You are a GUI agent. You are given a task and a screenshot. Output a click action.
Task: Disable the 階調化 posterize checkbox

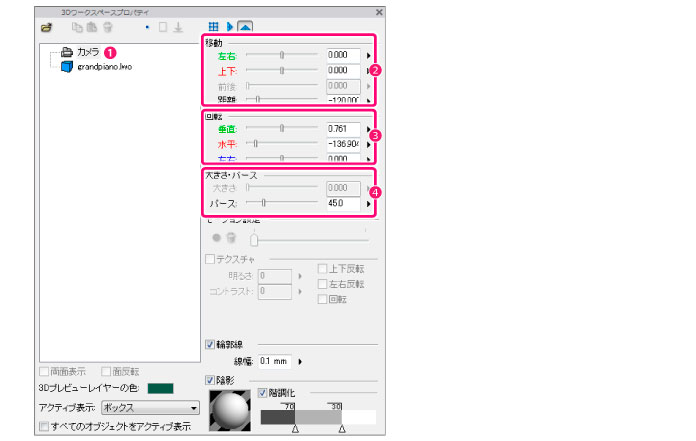click(x=263, y=393)
